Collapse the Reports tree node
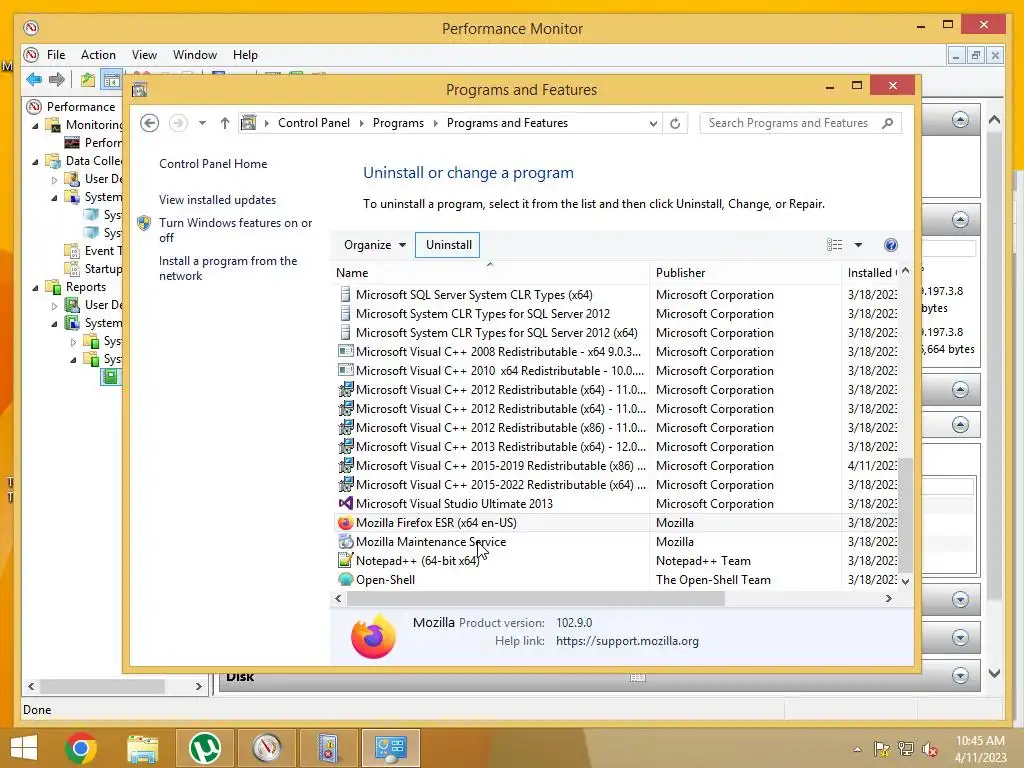 [36, 287]
